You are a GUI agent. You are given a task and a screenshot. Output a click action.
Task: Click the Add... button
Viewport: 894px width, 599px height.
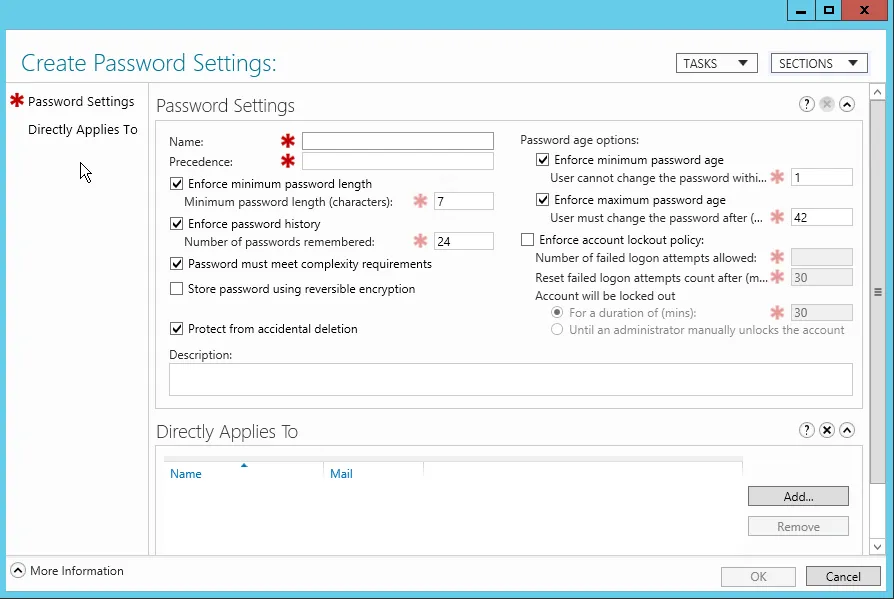[x=798, y=496]
